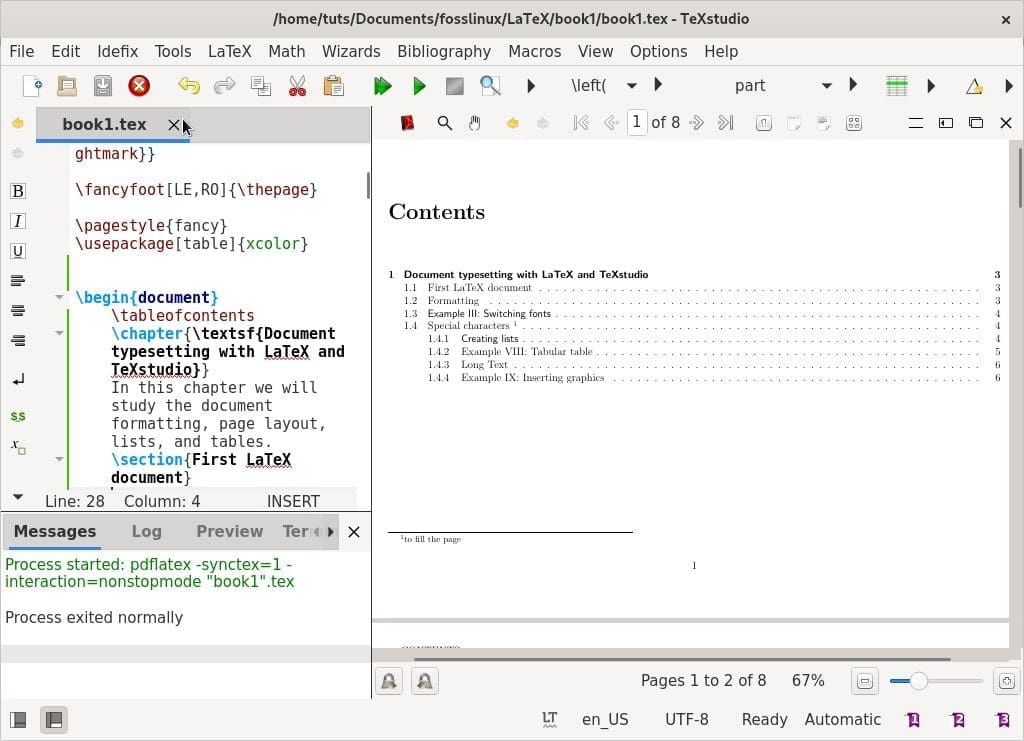Jump to bookmark 2 in the status bar

click(957, 719)
